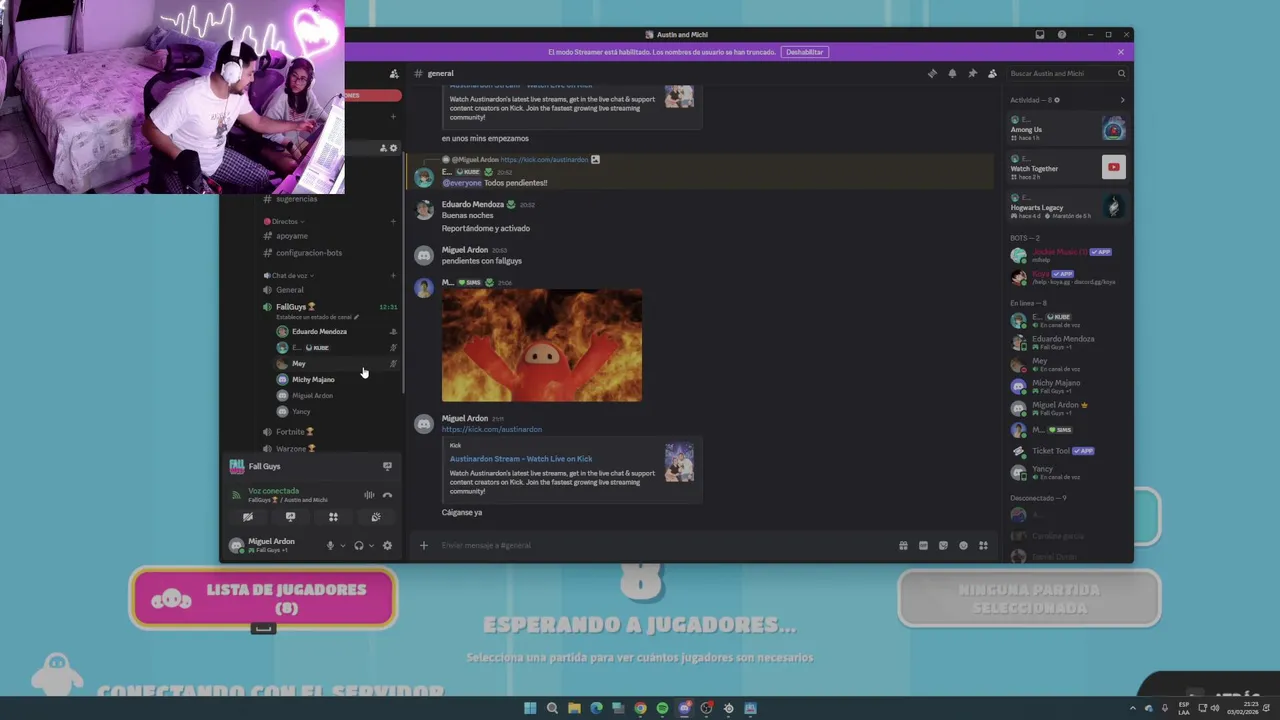Toggle camera in voice panel
Screen dimensions: 1280x720
pos(248,517)
